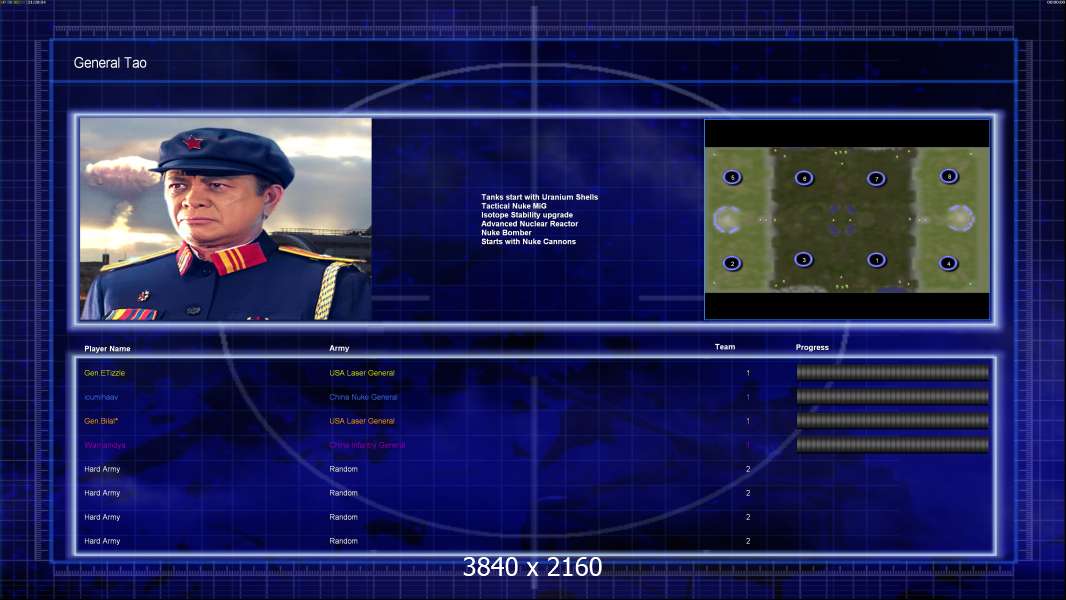The height and width of the screenshot is (600, 1066).
Task: Click progress bar in China Infantry General row
Action: [893, 445]
